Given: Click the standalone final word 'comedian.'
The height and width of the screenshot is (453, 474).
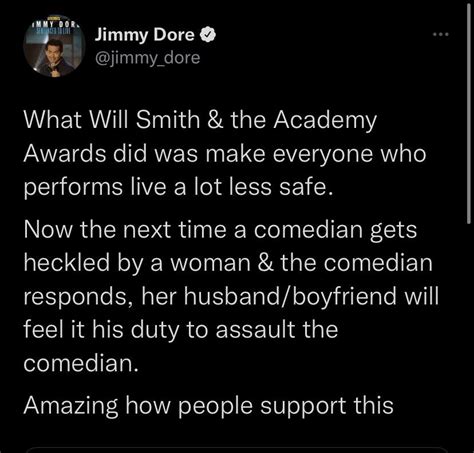Looking at the screenshot, I should (x=81, y=363).
